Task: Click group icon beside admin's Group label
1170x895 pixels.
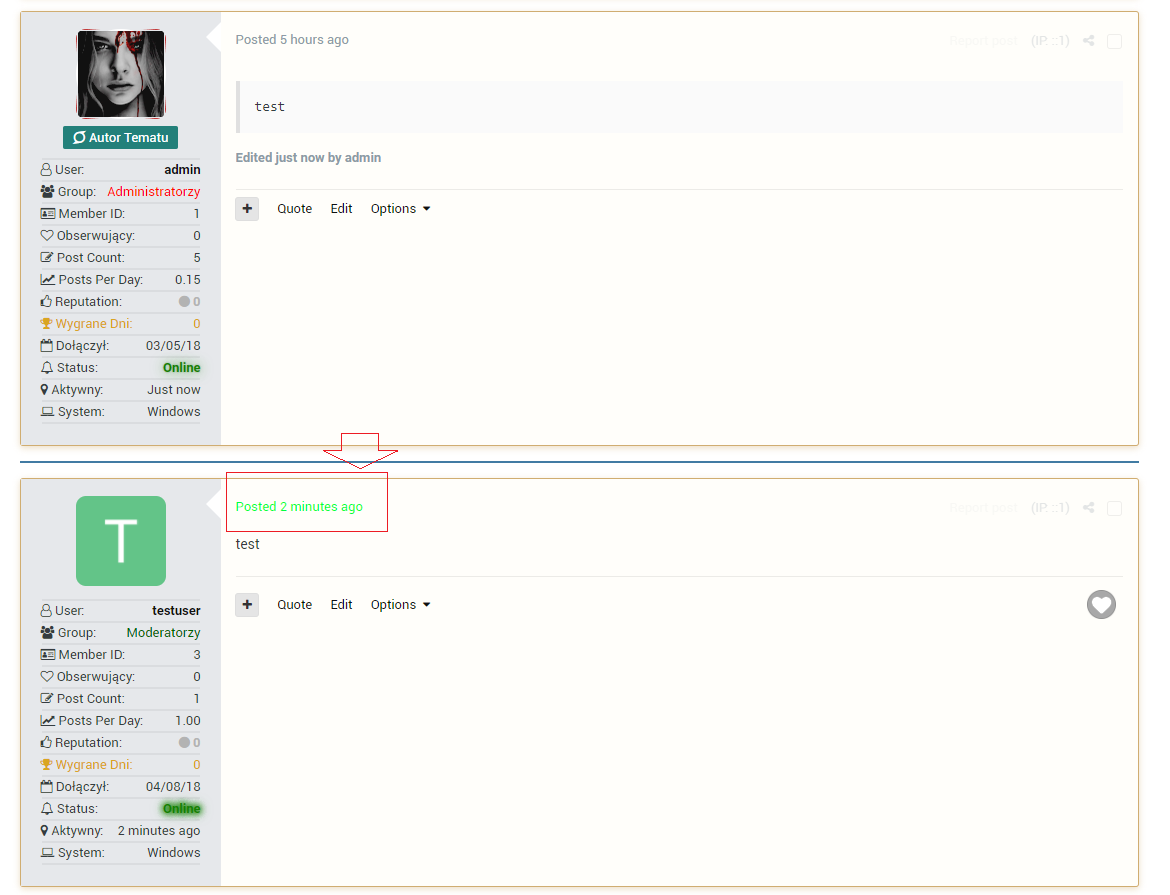Action: [x=47, y=192]
